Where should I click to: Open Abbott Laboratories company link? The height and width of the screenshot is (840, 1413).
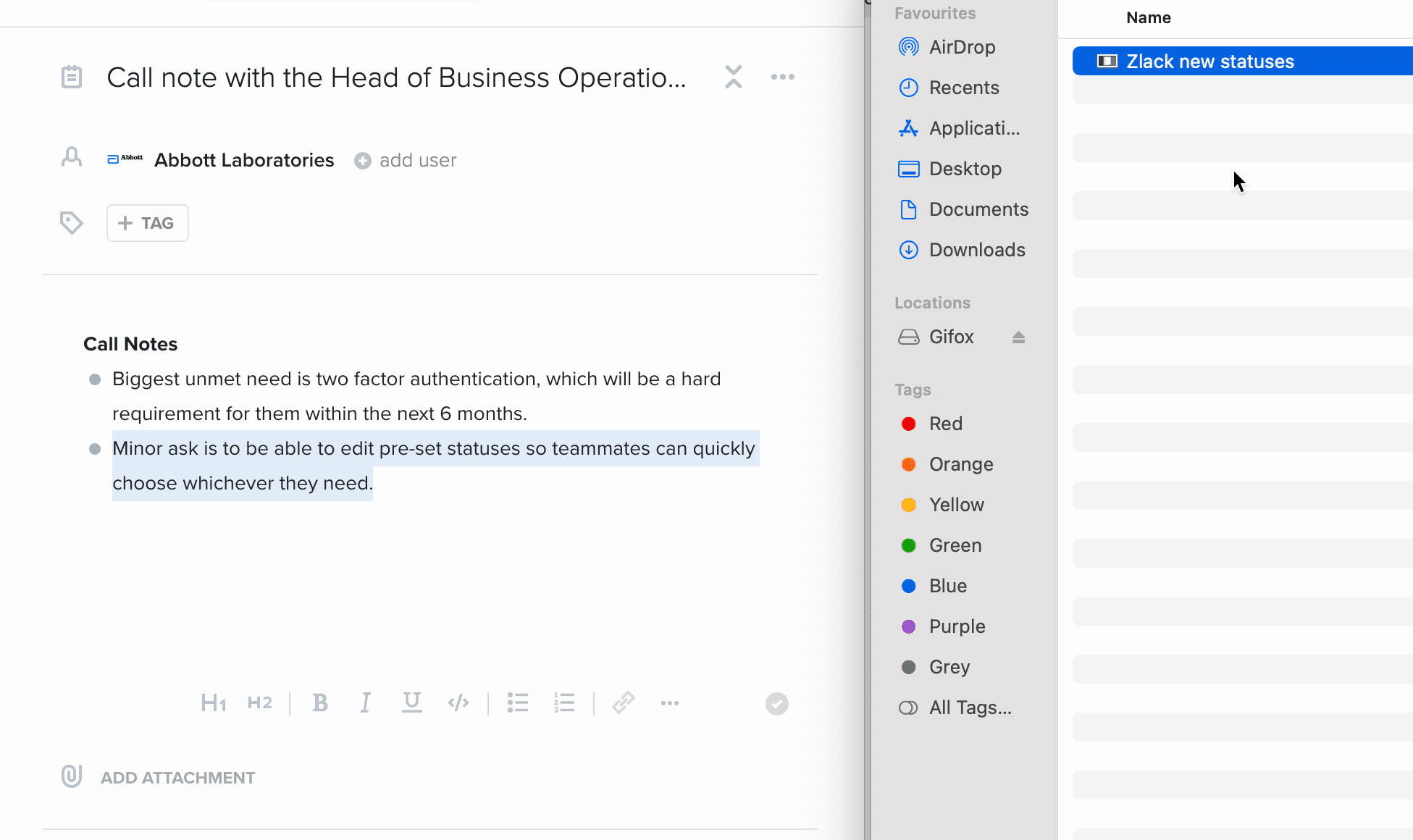[x=244, y=160]
